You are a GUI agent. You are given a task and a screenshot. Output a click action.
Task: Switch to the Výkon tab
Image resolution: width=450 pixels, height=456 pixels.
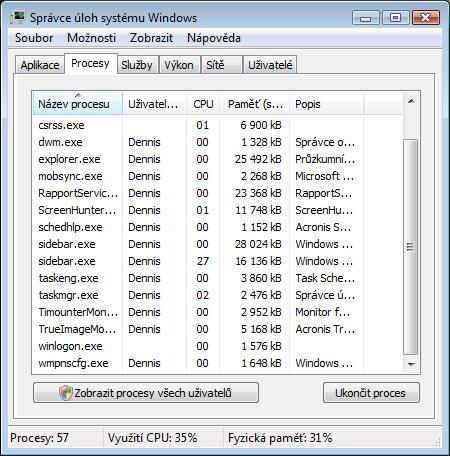pos(179,65)
